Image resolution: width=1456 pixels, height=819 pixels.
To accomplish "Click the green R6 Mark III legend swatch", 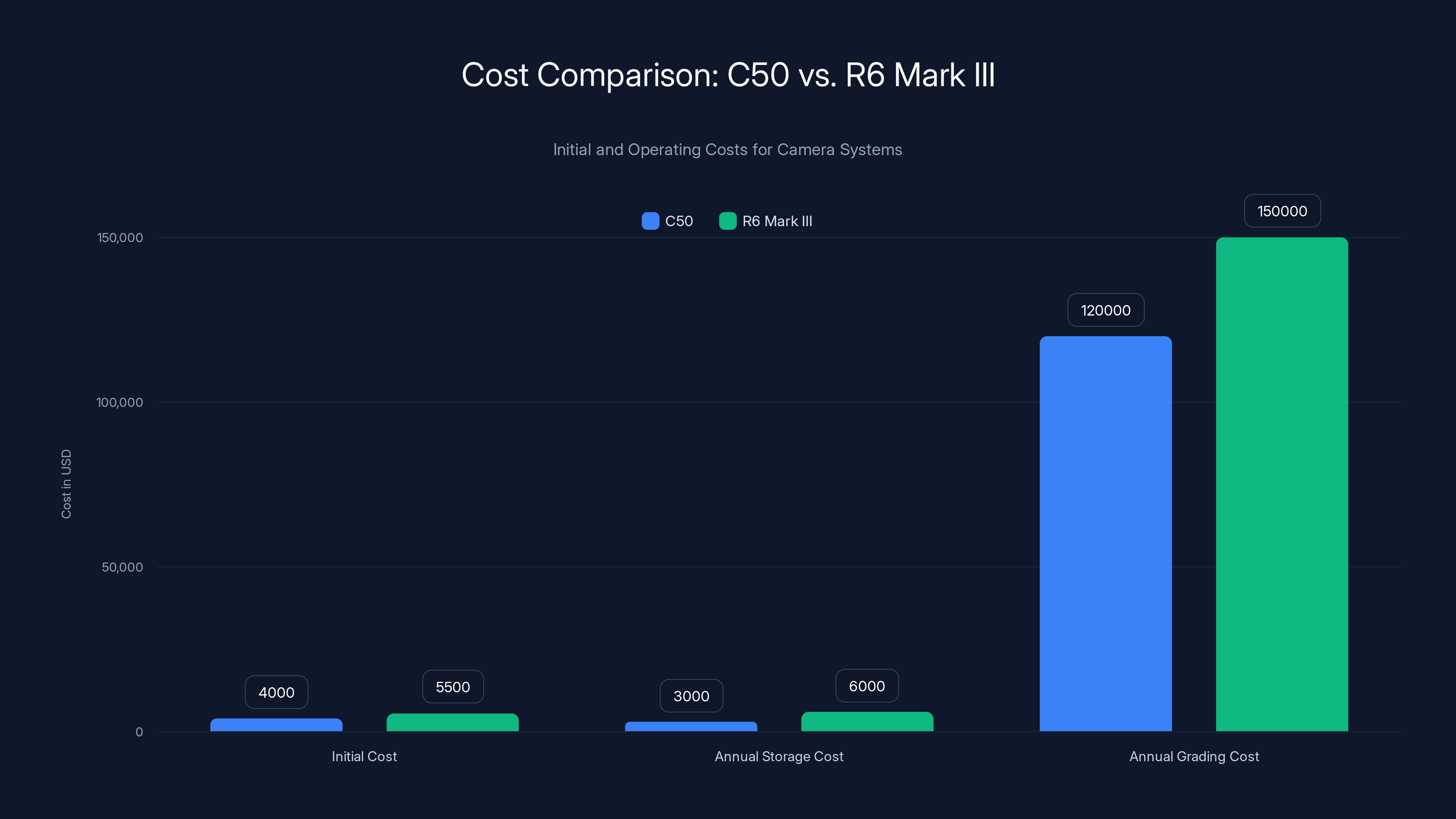I will (728, 221).
